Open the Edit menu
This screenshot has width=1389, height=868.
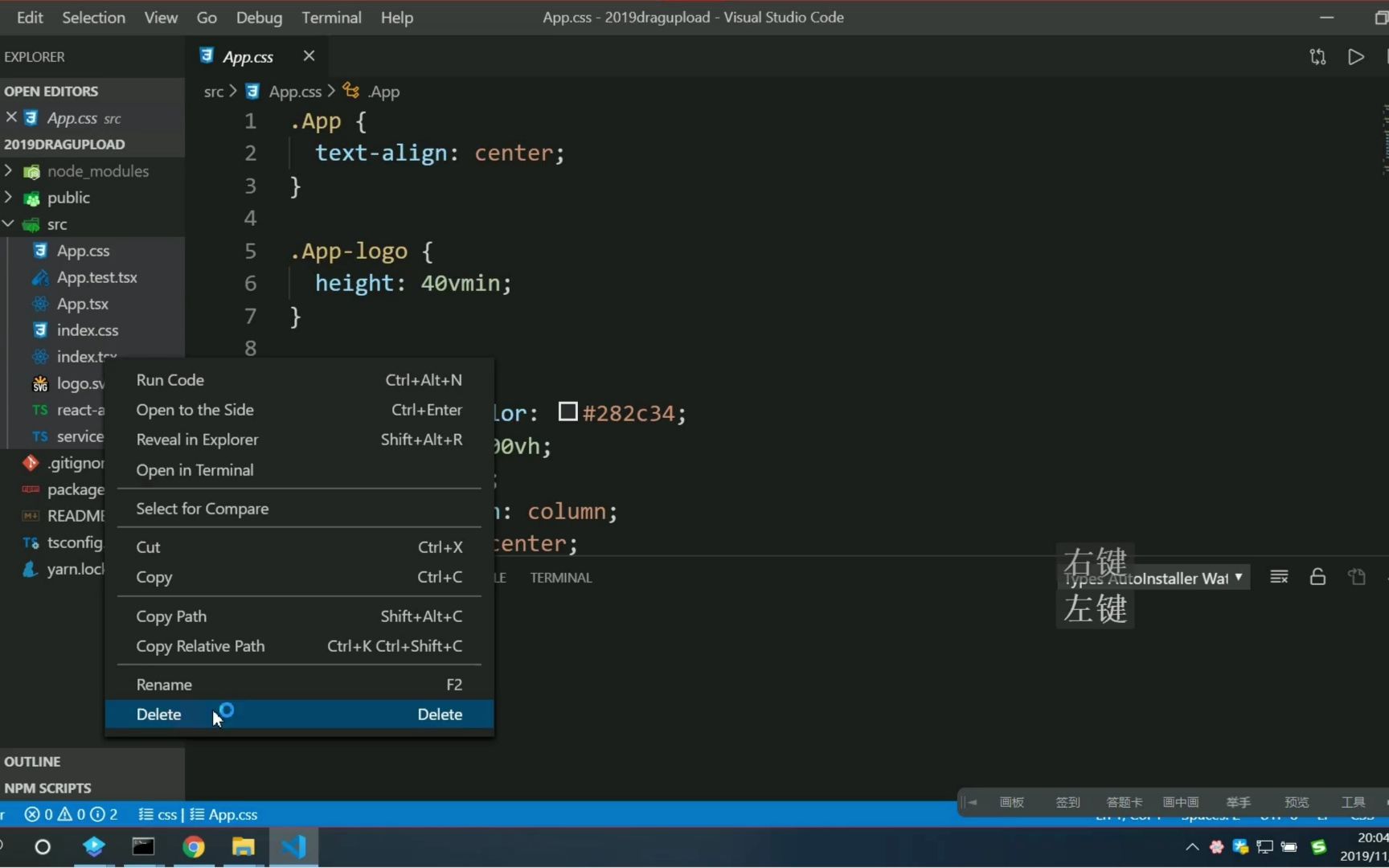(30, 18)
